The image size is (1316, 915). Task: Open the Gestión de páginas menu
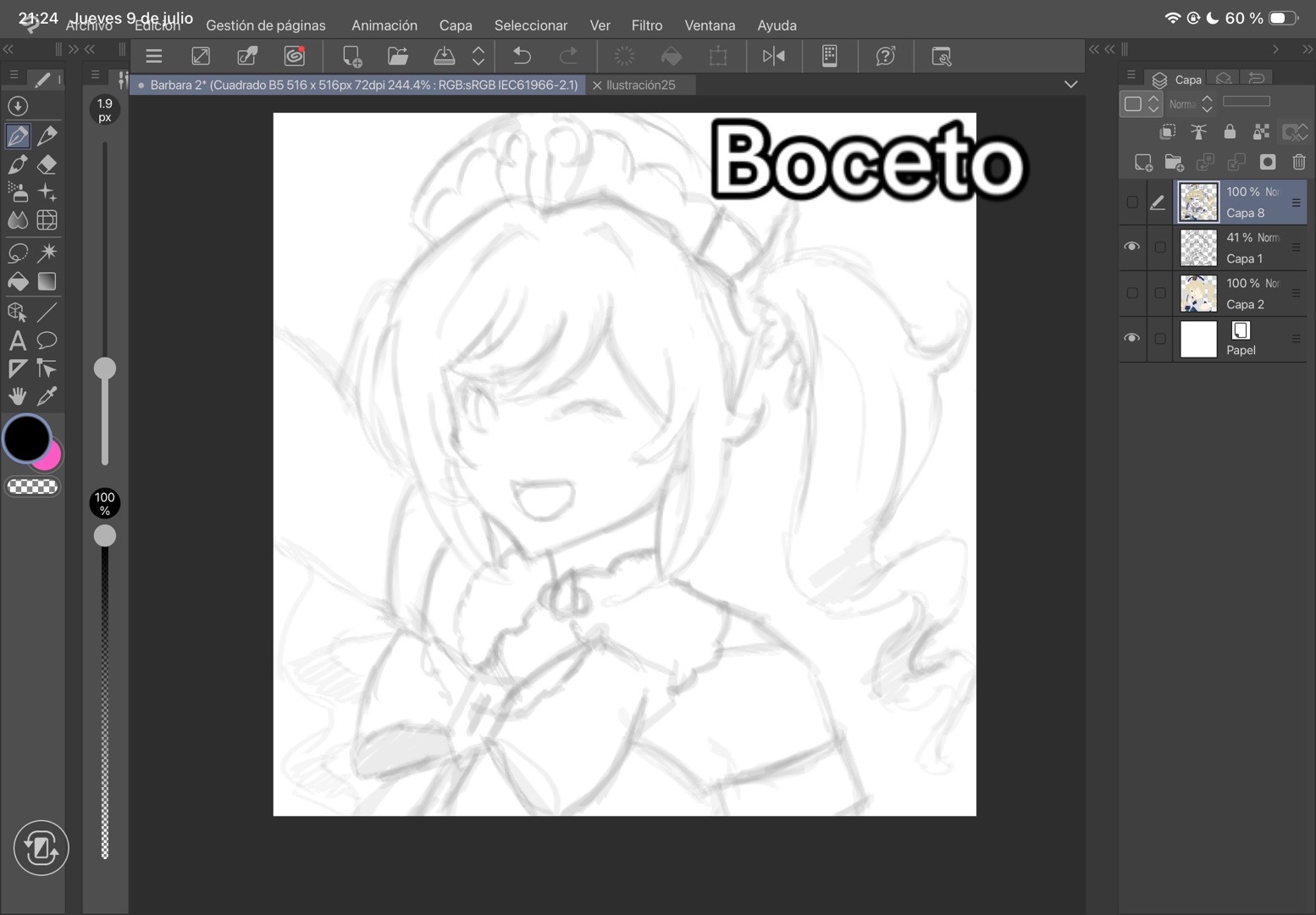tap(266, 25)
